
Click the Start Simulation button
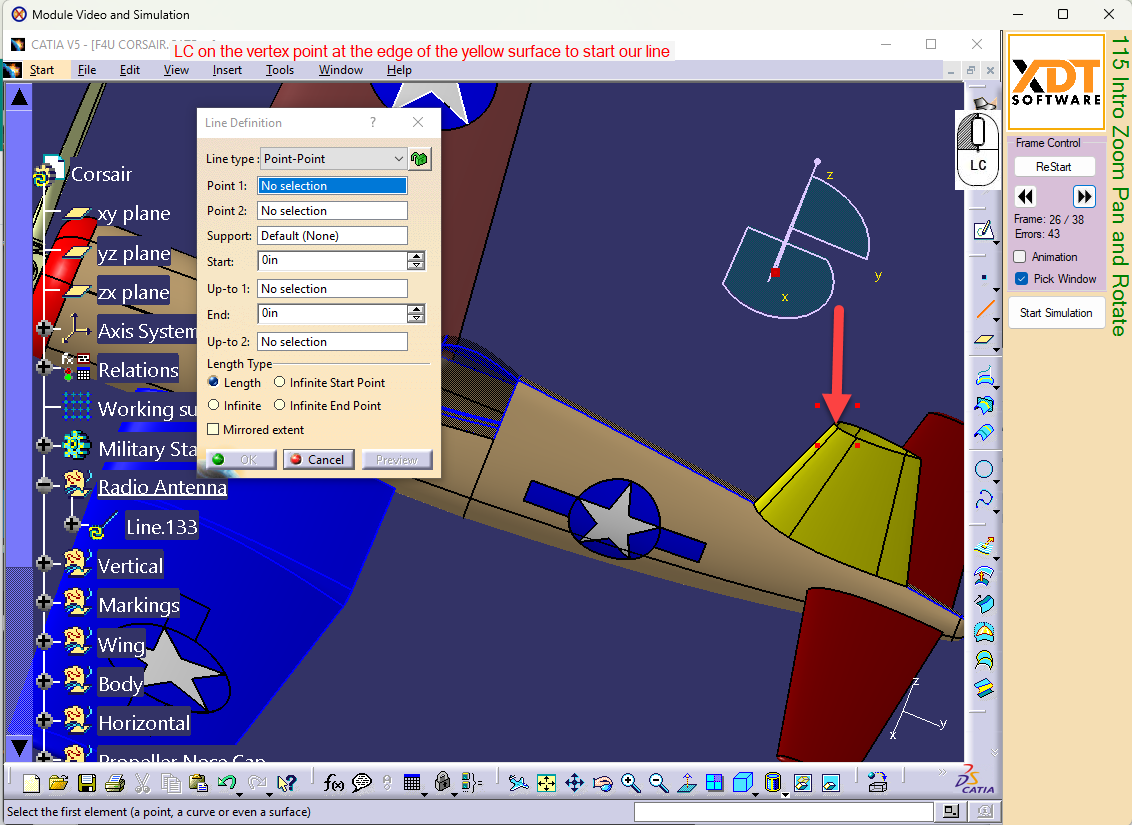[1056, 313]
